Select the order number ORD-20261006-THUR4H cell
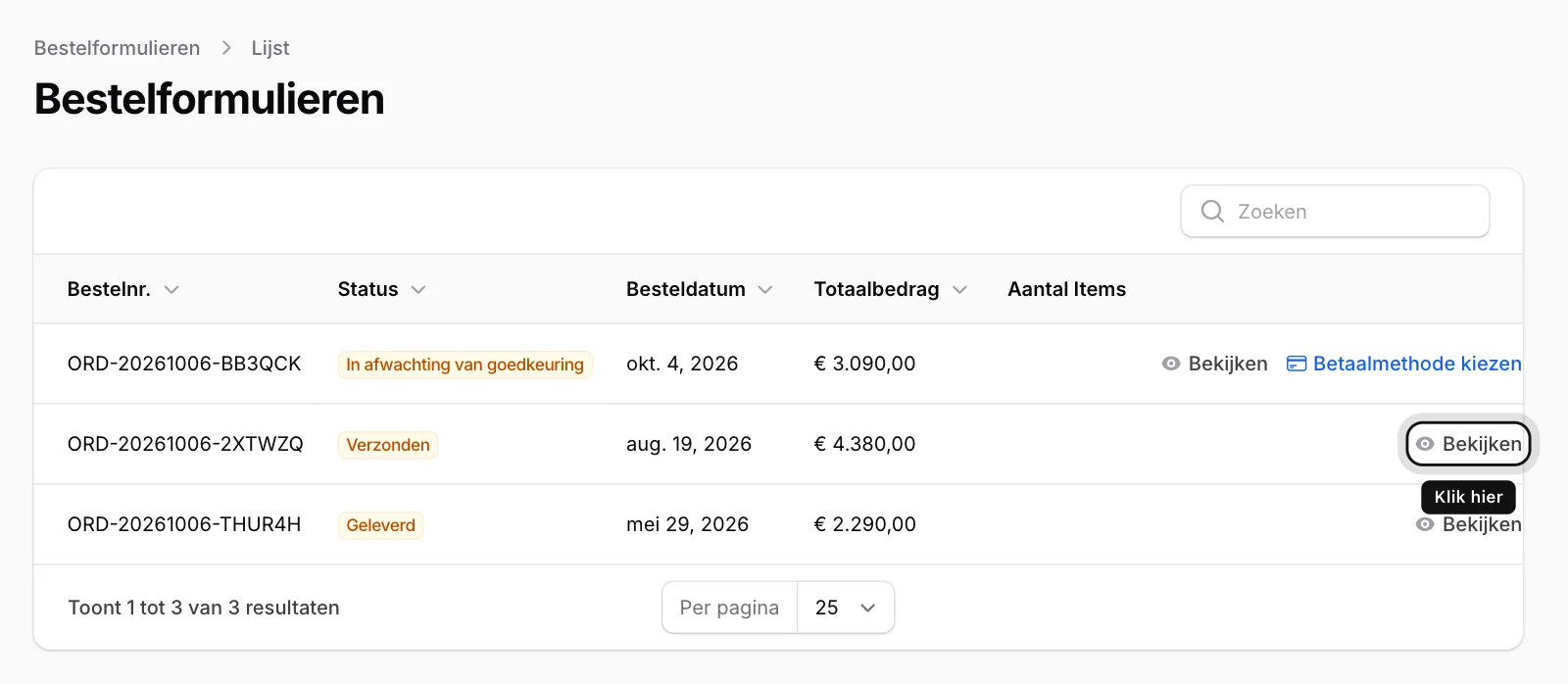 click(x=184, y=524)
